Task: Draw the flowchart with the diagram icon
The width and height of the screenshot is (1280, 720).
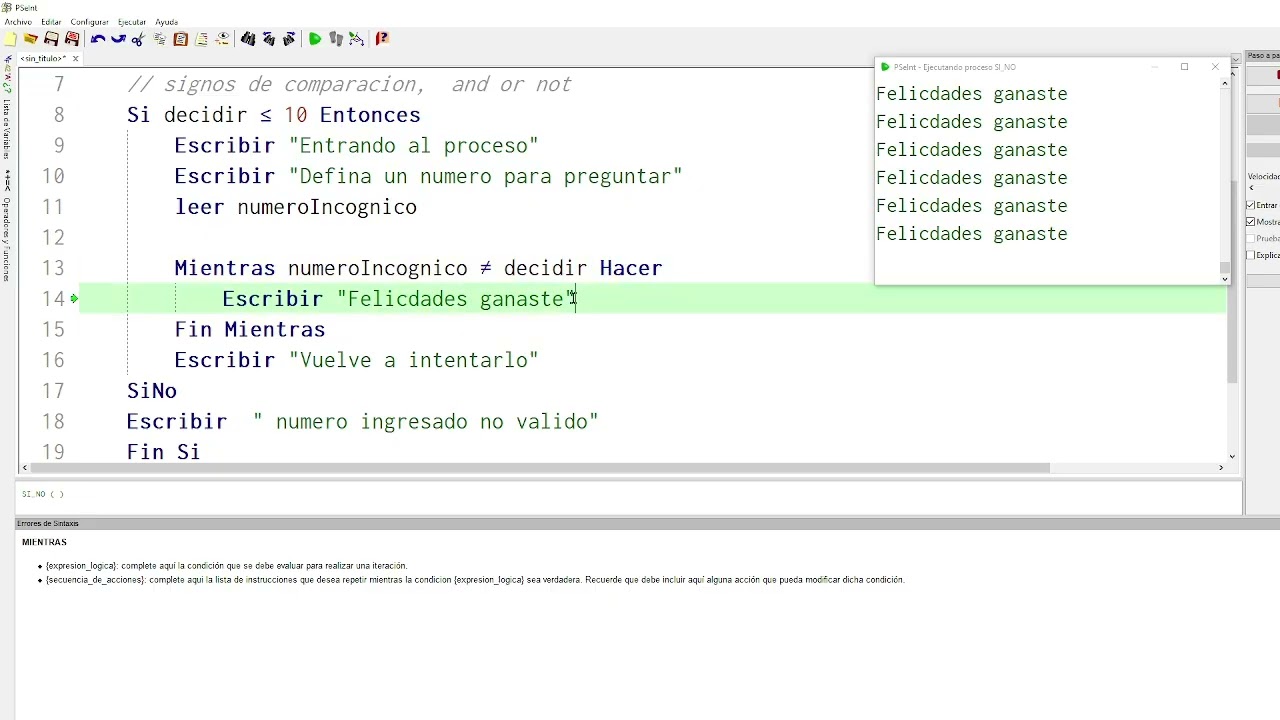Action: [x=356, y=39]
